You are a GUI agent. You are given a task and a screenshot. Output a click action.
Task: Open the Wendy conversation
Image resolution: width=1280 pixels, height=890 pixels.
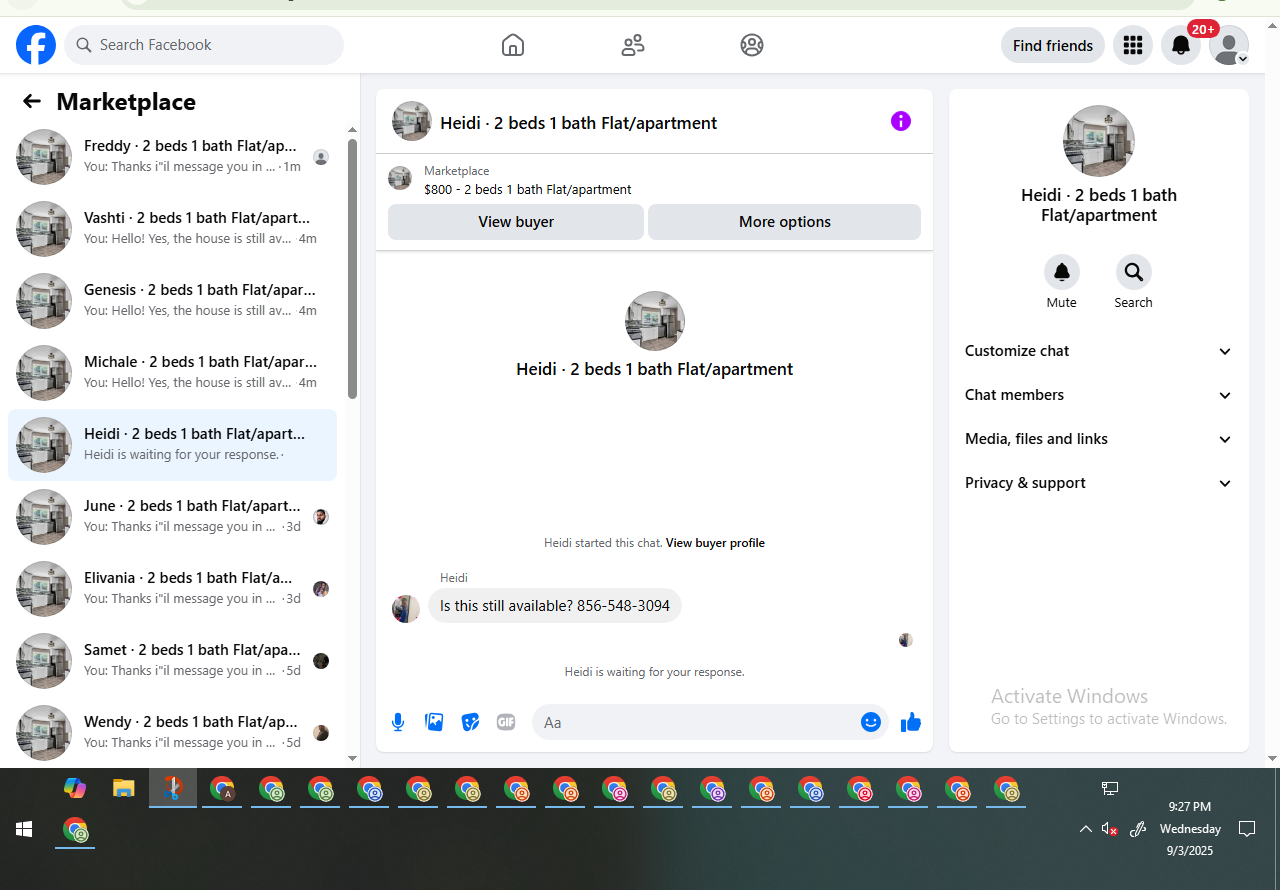pos(173,733)
